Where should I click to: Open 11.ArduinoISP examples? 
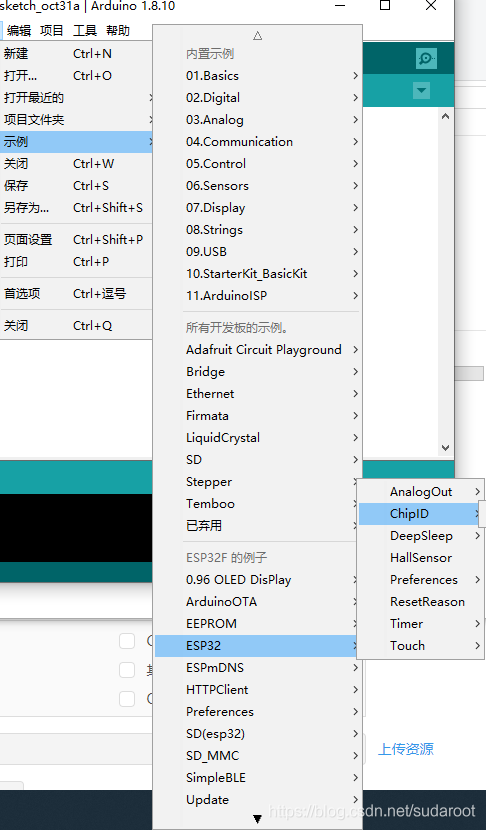coord(258,296)
